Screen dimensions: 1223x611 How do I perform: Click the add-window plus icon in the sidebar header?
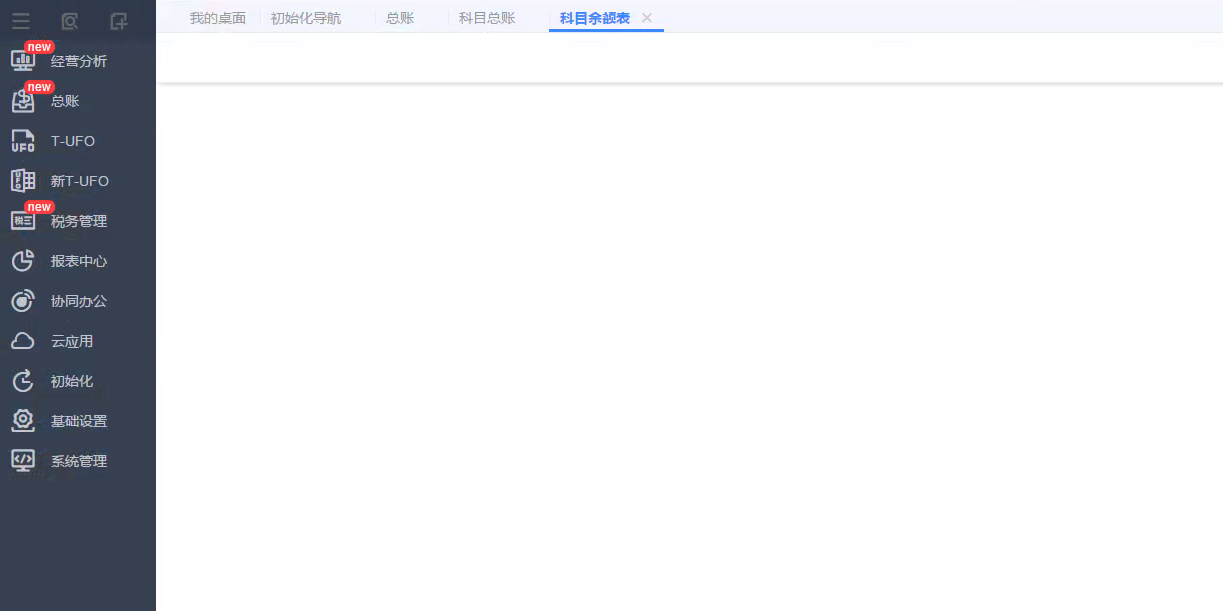click(118, 20)
